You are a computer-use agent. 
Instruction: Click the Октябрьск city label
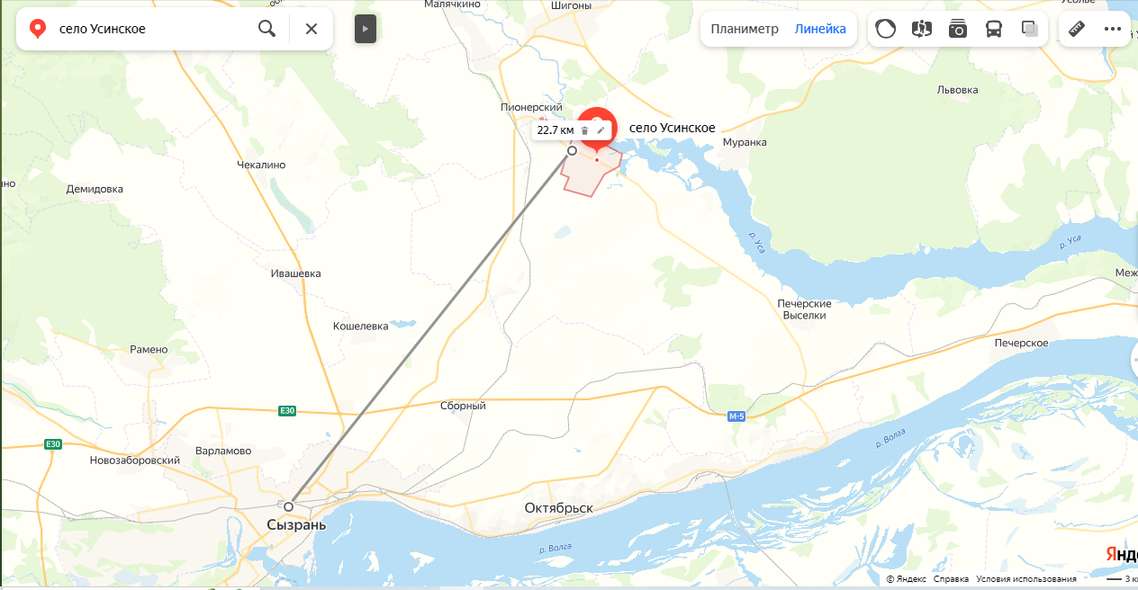(x=559, y=508)
